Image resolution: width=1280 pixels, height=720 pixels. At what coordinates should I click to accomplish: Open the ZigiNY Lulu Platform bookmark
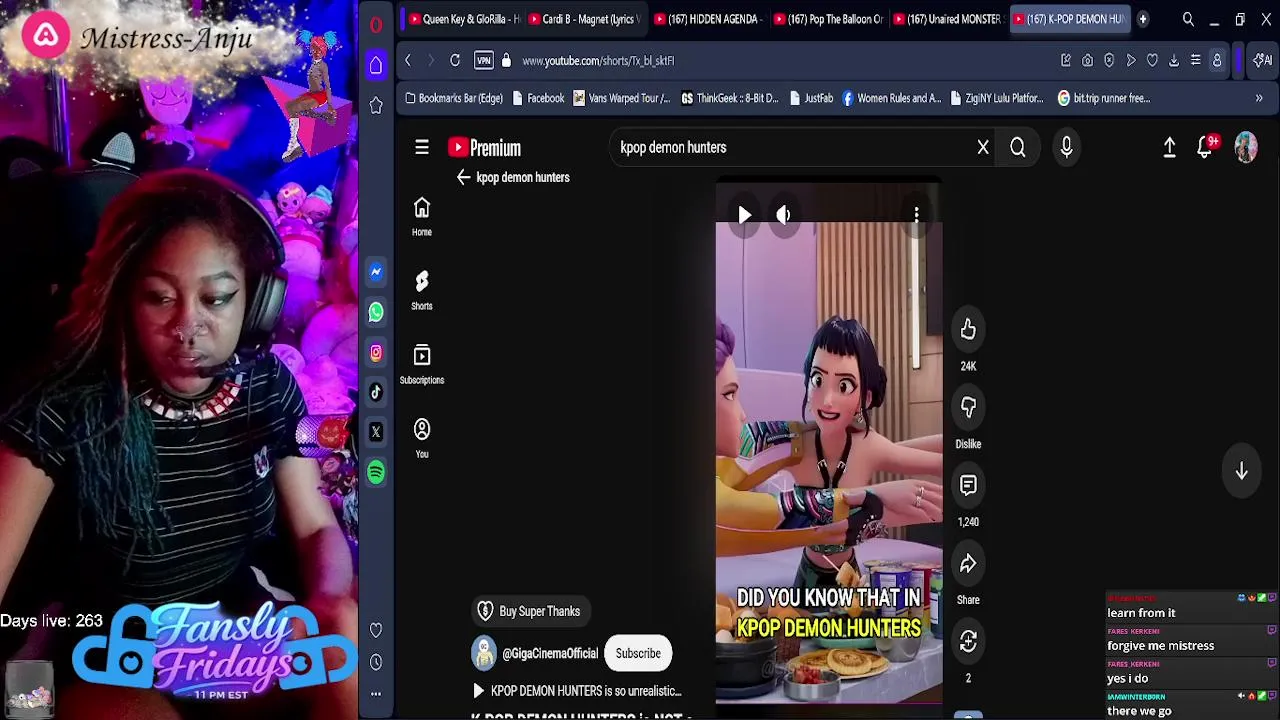997,98
